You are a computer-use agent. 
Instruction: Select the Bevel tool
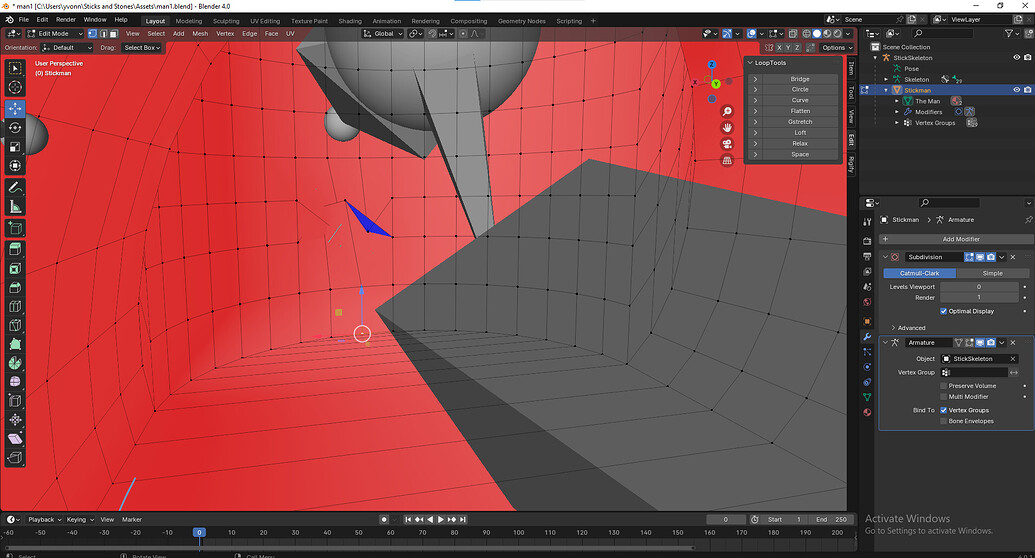tap(15, 288)
